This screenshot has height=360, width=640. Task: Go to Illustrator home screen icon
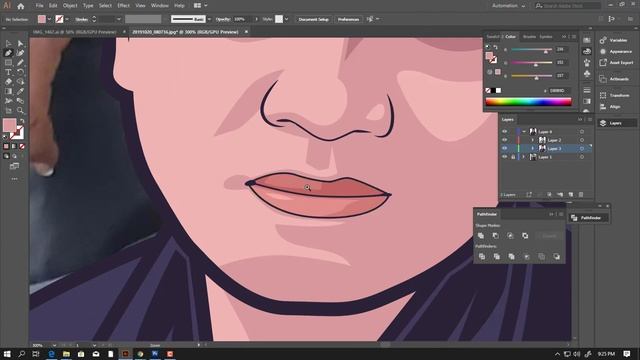click(x=21, y=6)
